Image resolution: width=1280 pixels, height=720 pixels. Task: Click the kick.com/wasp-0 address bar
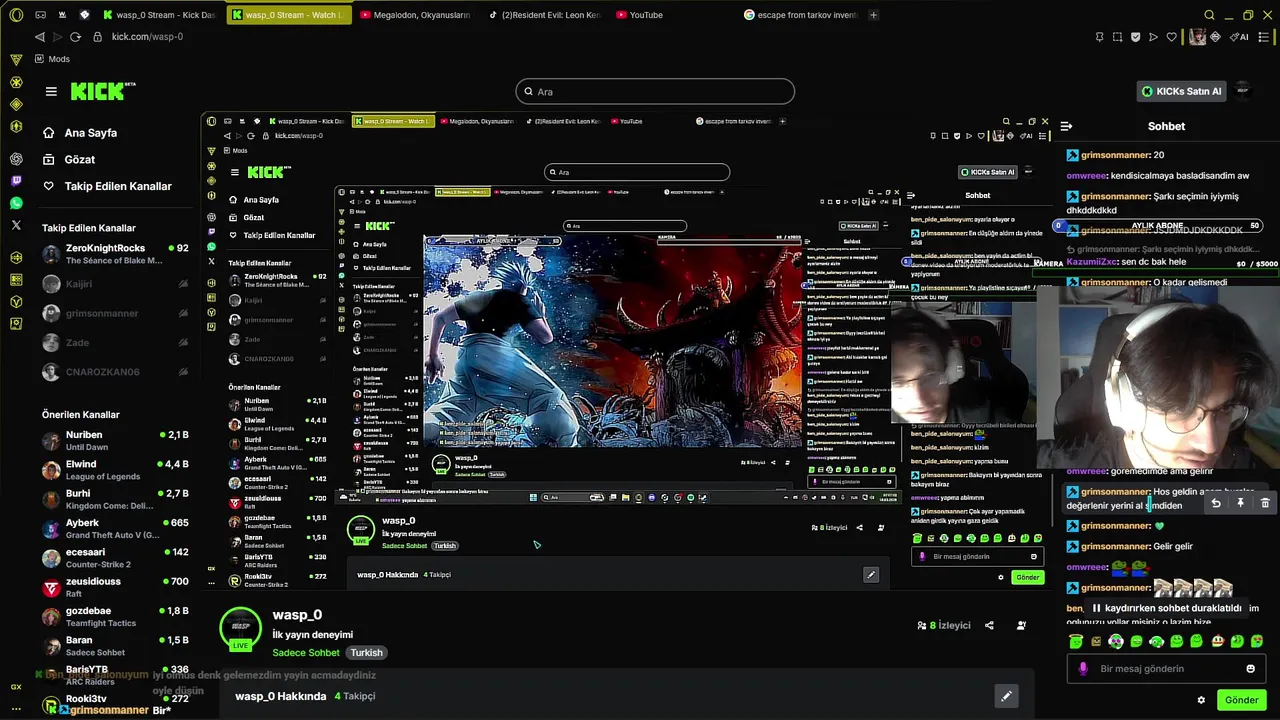click(147, 37)
